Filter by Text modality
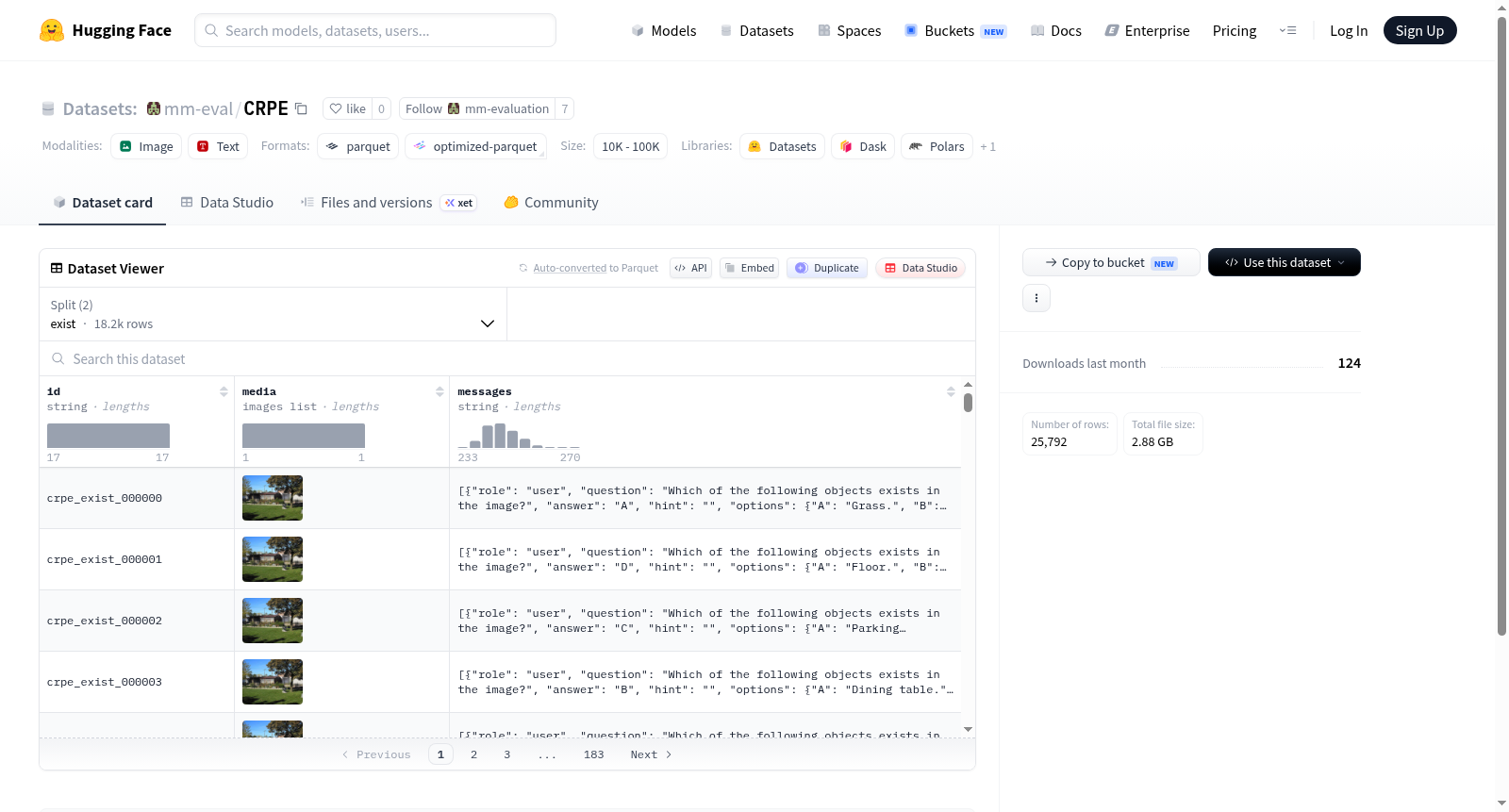Viewport: 1509px width, 812px height. (x=218, y=146)
